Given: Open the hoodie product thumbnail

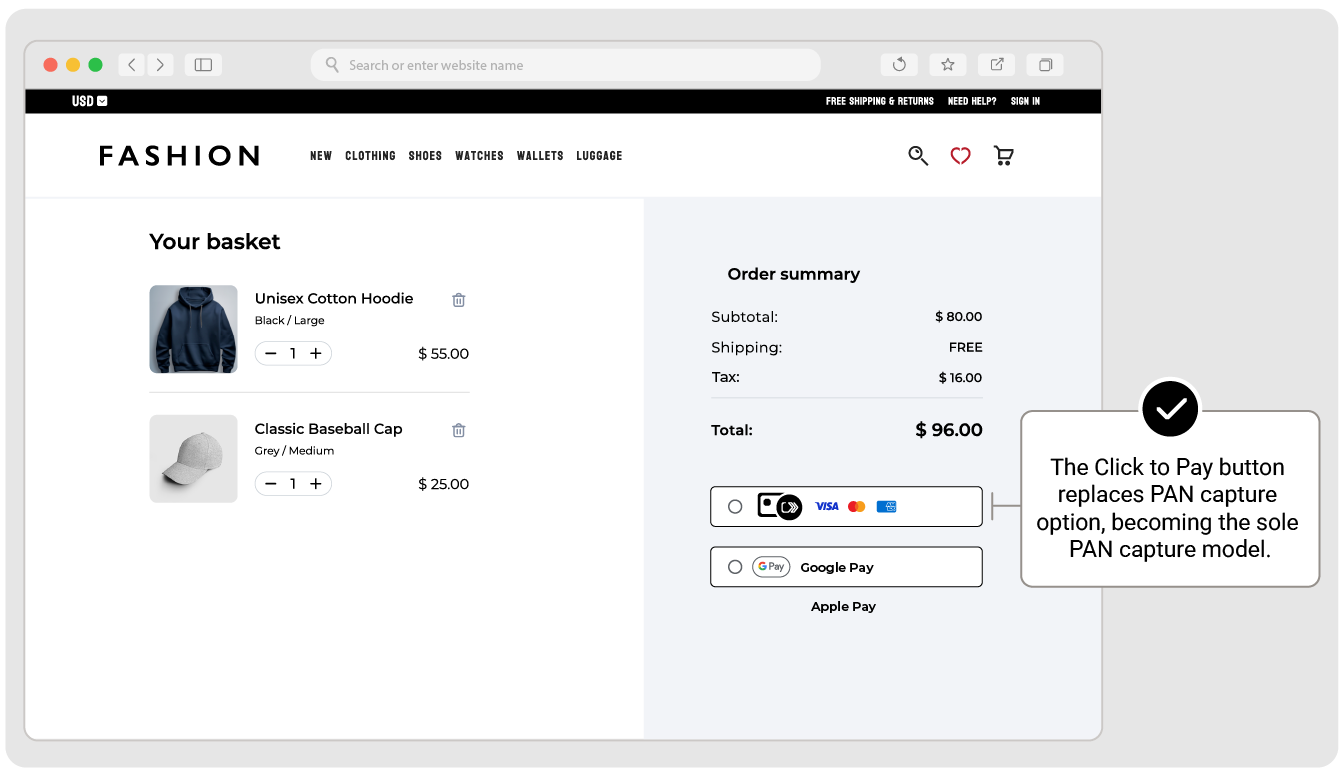Looking at the screenshot, I should click(x=194, y=329).
